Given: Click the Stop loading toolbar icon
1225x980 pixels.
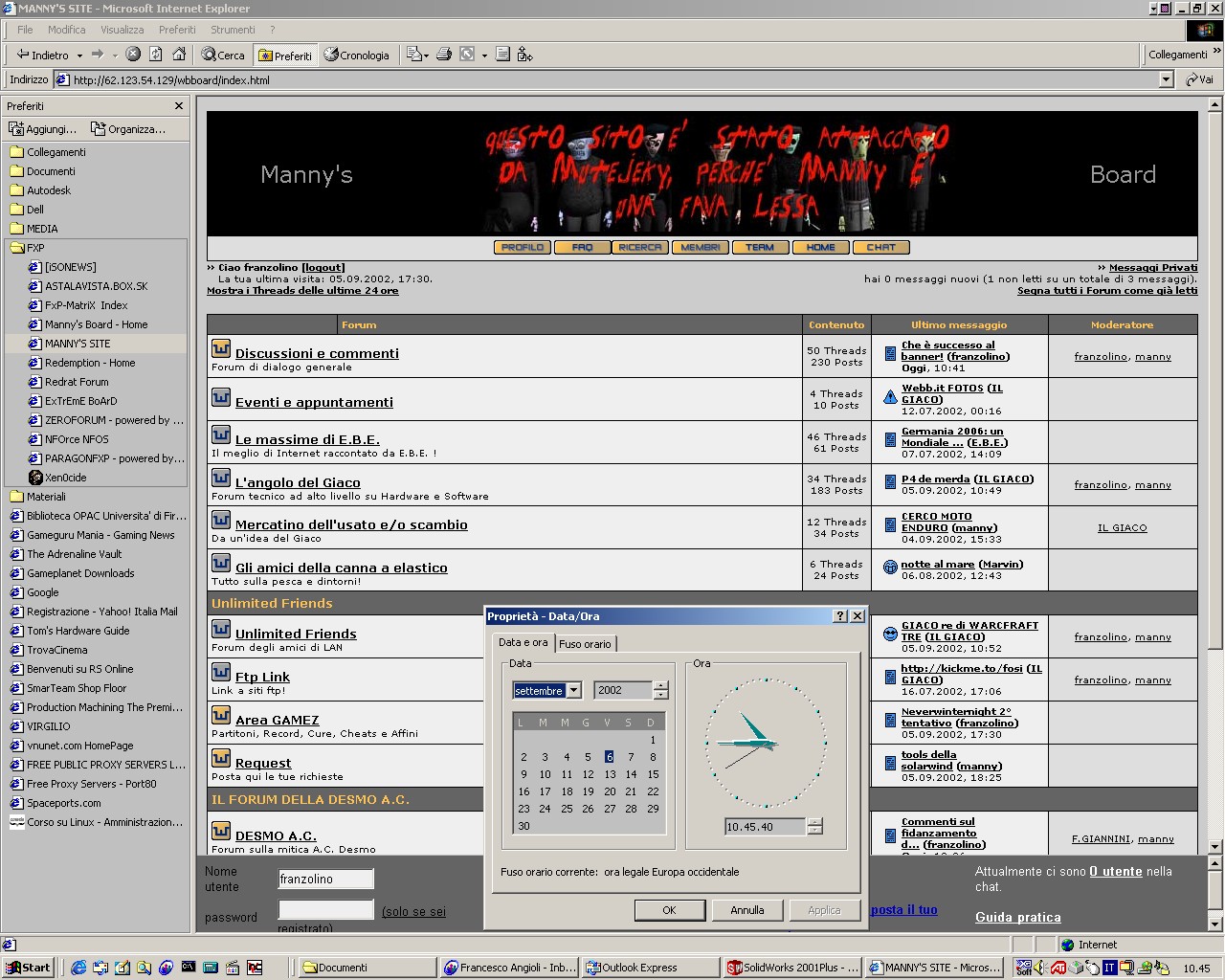Looking at the screenshot, I should pos(133,55).
